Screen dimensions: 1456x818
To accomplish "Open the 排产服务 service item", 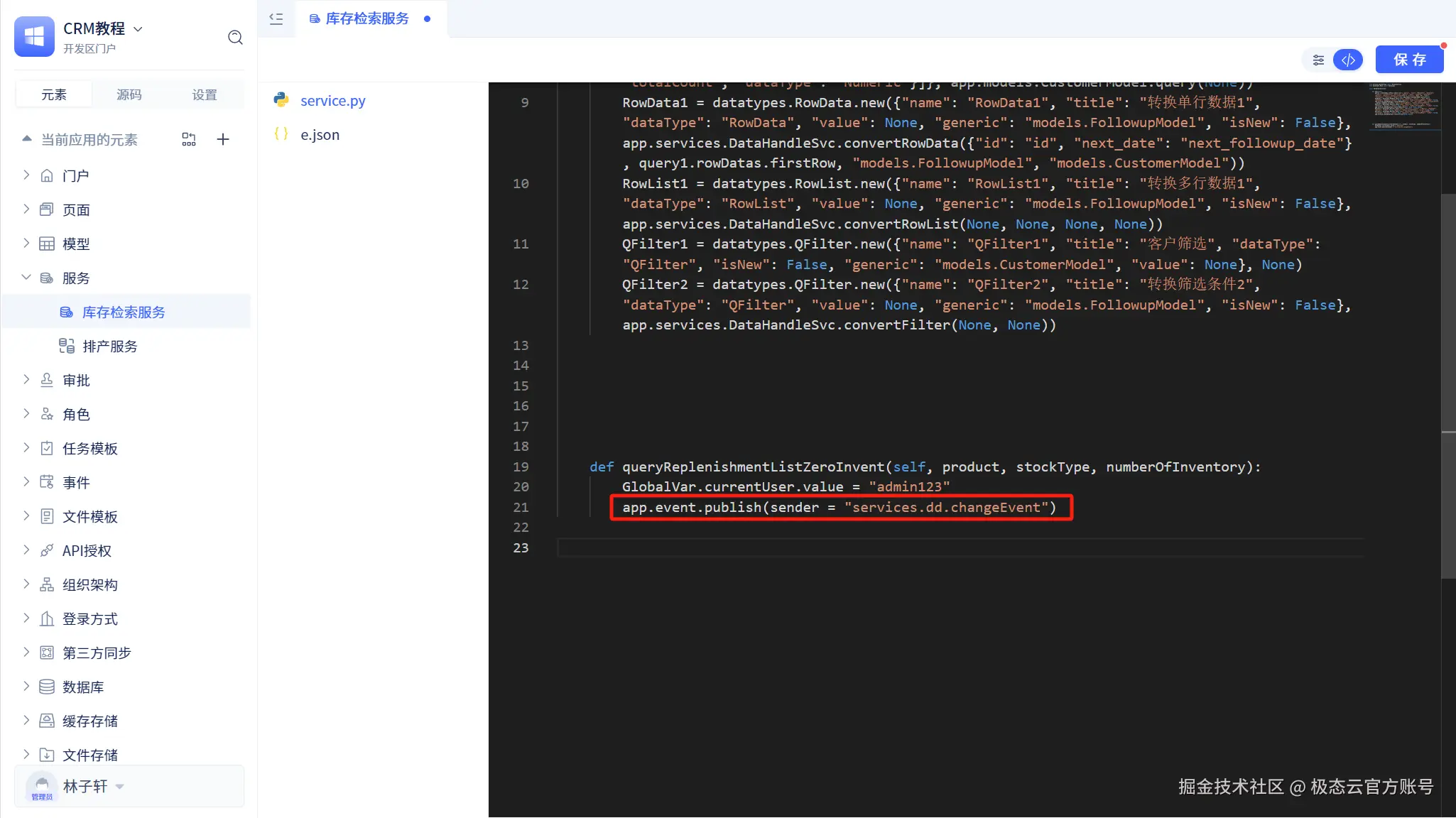I will pyautogui.click(x=110, y=347).
